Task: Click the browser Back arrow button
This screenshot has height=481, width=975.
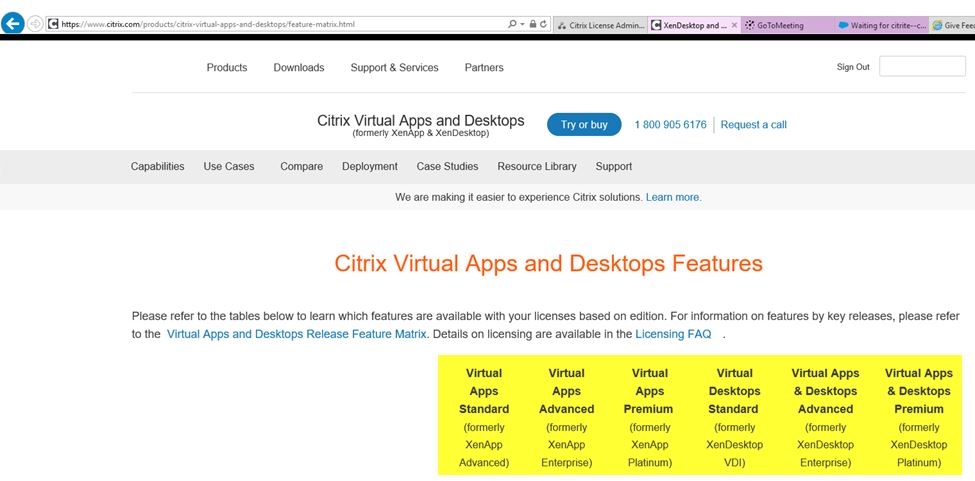Action: click(13, 24)
